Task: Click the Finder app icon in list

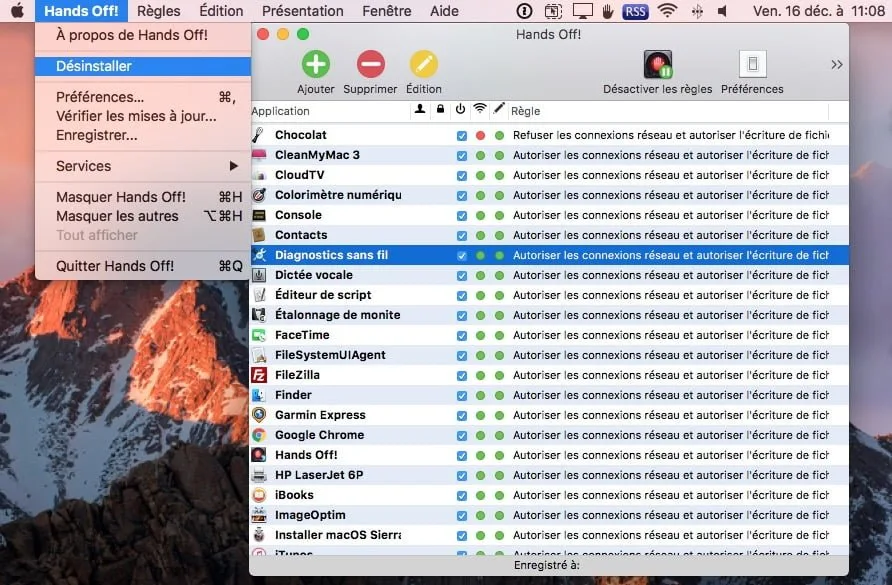Action: [259, 395]
